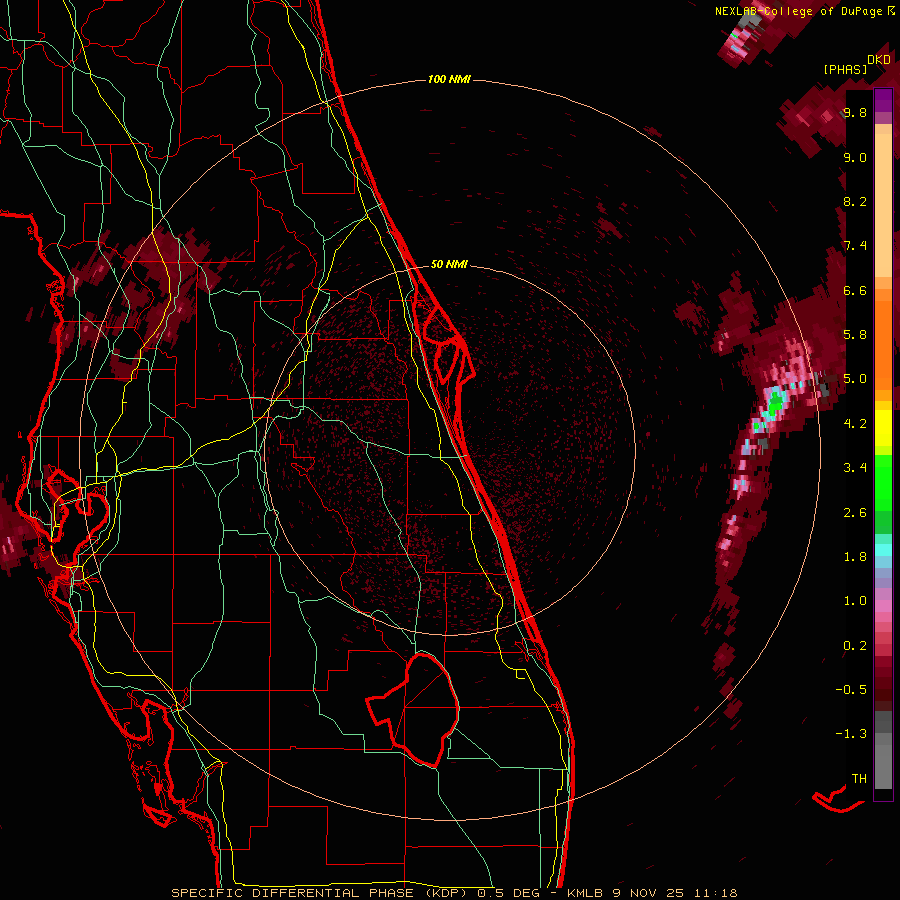Screen dimensions: 900x900
Task: Pick the bright green segment of the color bar
Action: pos(883,483)
